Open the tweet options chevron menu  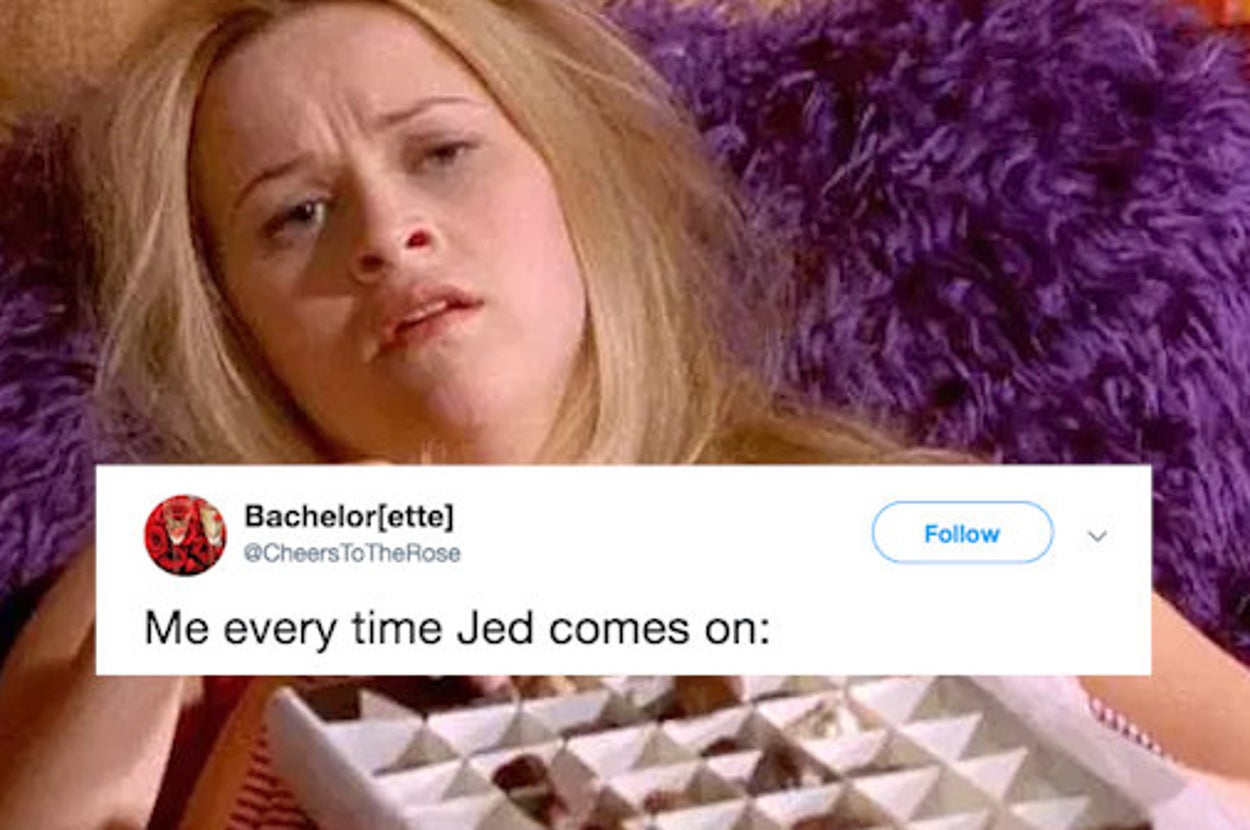click(1097, 536)
